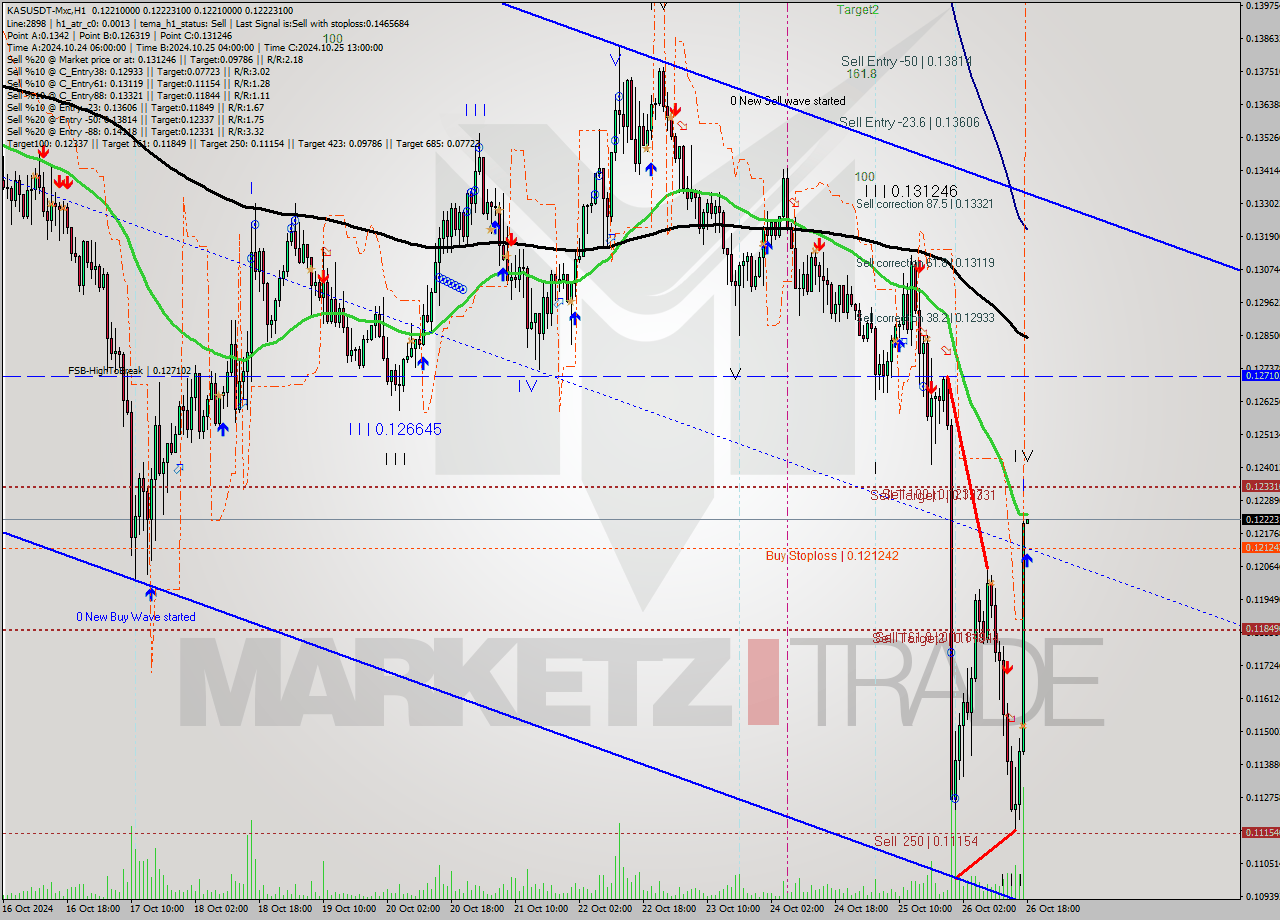Screen dimensions: 1280x920
Task: Click the '22 Oct 18:00' time axis label
Action: 669,909
